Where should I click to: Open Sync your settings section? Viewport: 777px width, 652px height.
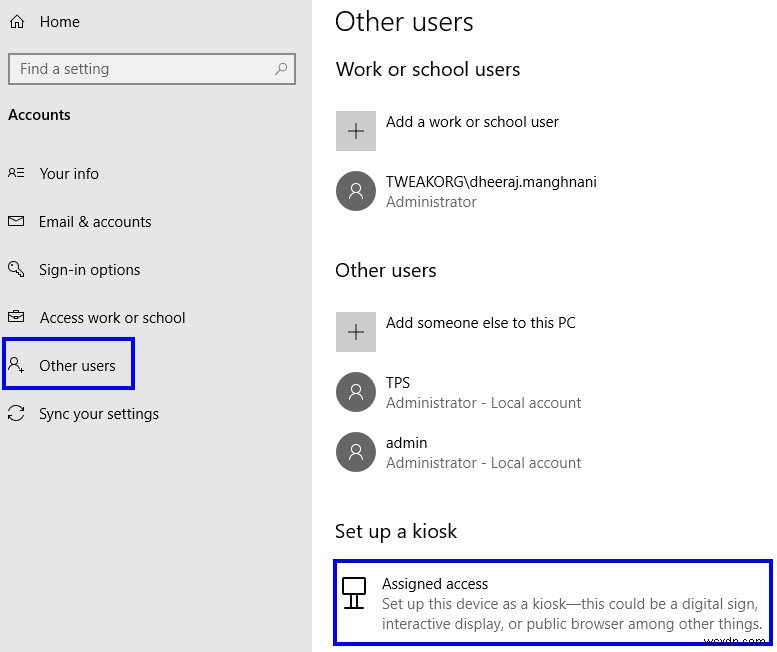pyautogui.click(x=99, y=414)
